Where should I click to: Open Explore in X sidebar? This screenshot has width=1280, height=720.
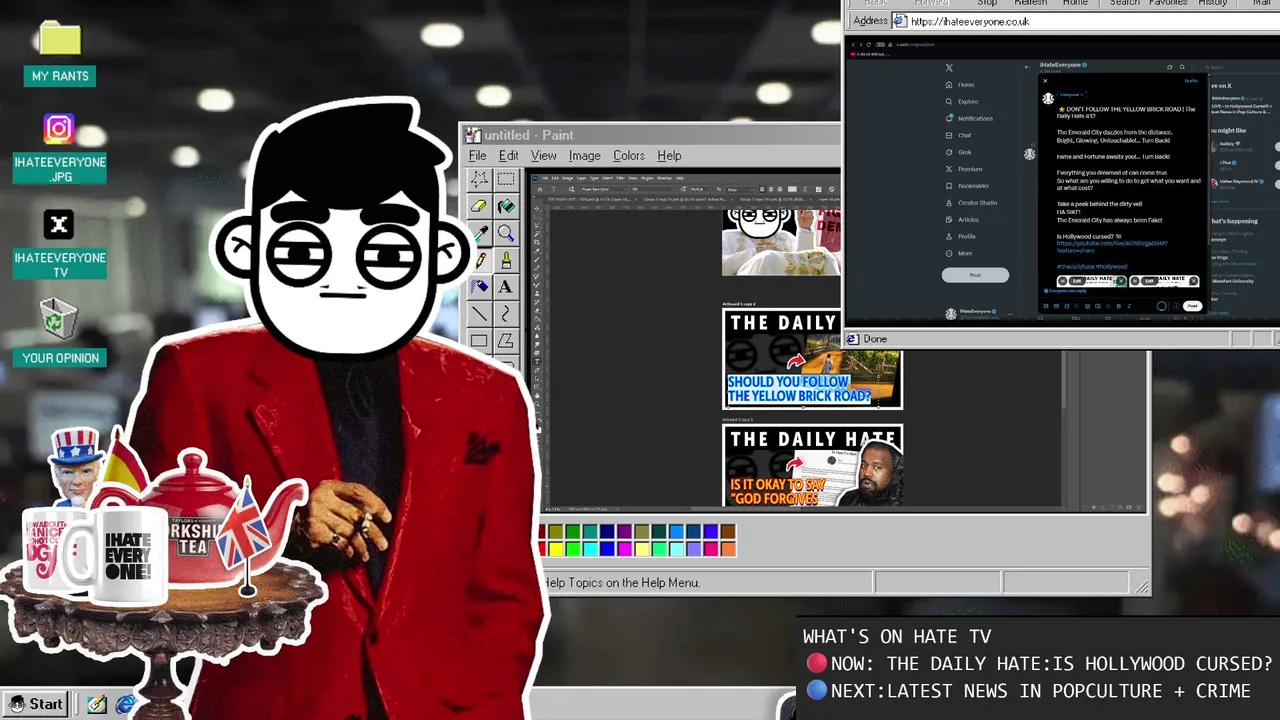pyautogui.click(x=962, y=102)
